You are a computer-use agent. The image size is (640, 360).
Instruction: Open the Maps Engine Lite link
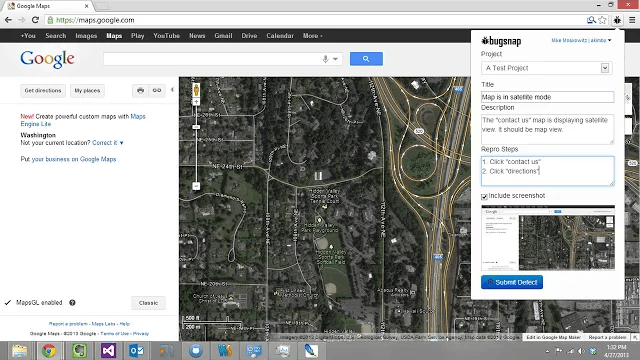[x=83, y=120]
